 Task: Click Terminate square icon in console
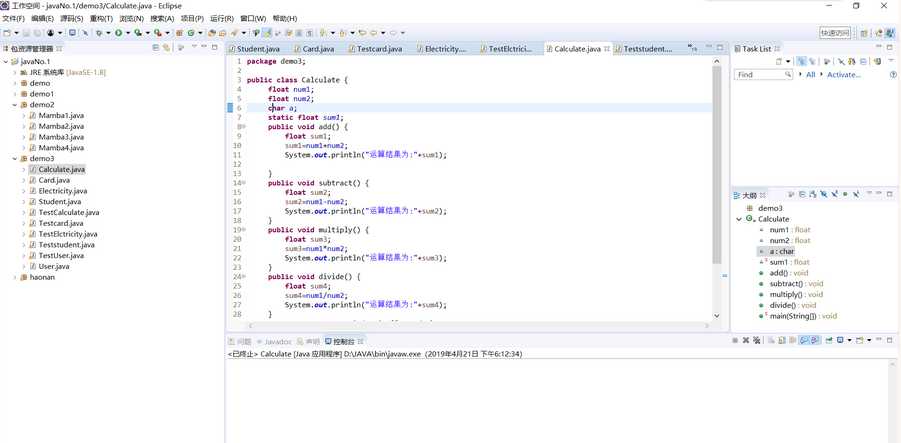pyautogui.click(x=735, y=340)
